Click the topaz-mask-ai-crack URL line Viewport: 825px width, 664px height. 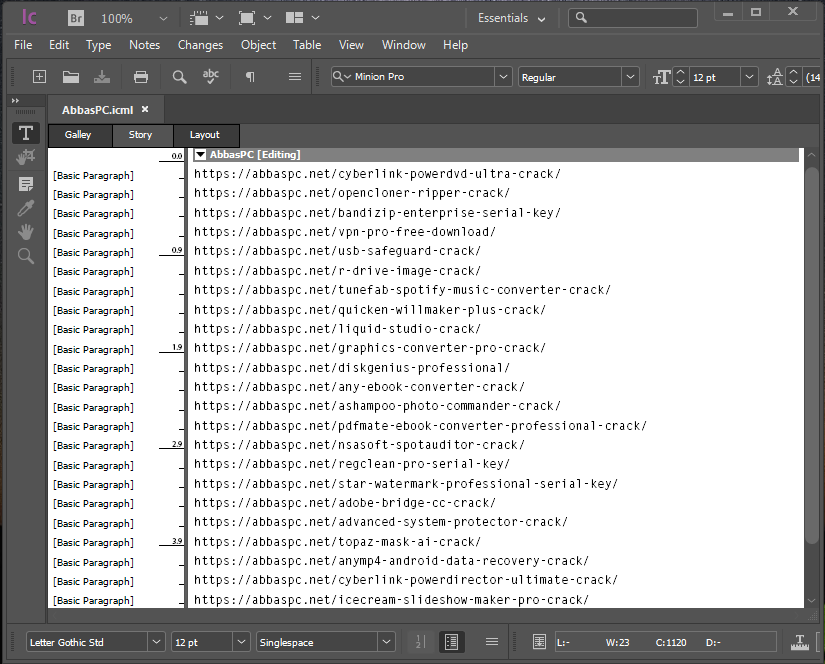pyautogui.click(x=337, y=542)
